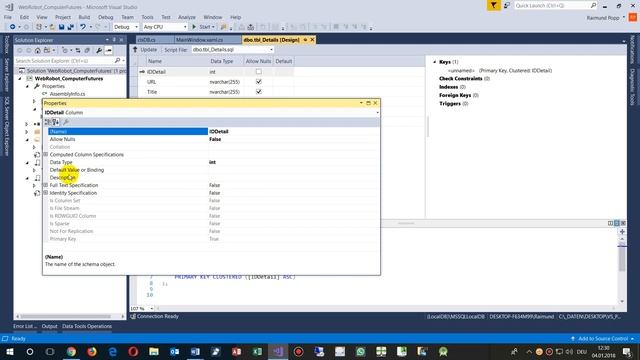Open the Data Tools Operations tab

pos(87,326)
